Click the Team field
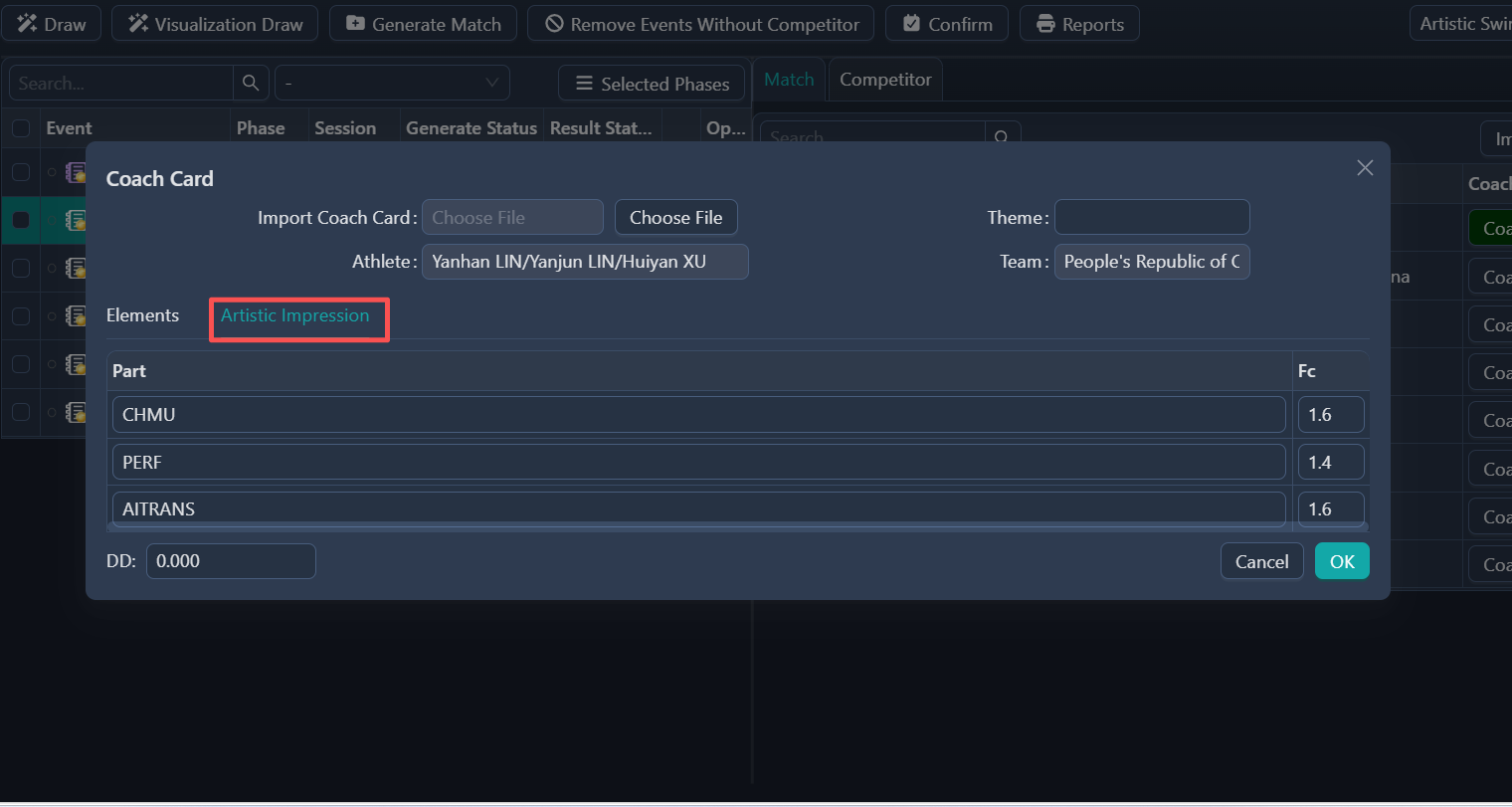 (x=1152, y=262)
